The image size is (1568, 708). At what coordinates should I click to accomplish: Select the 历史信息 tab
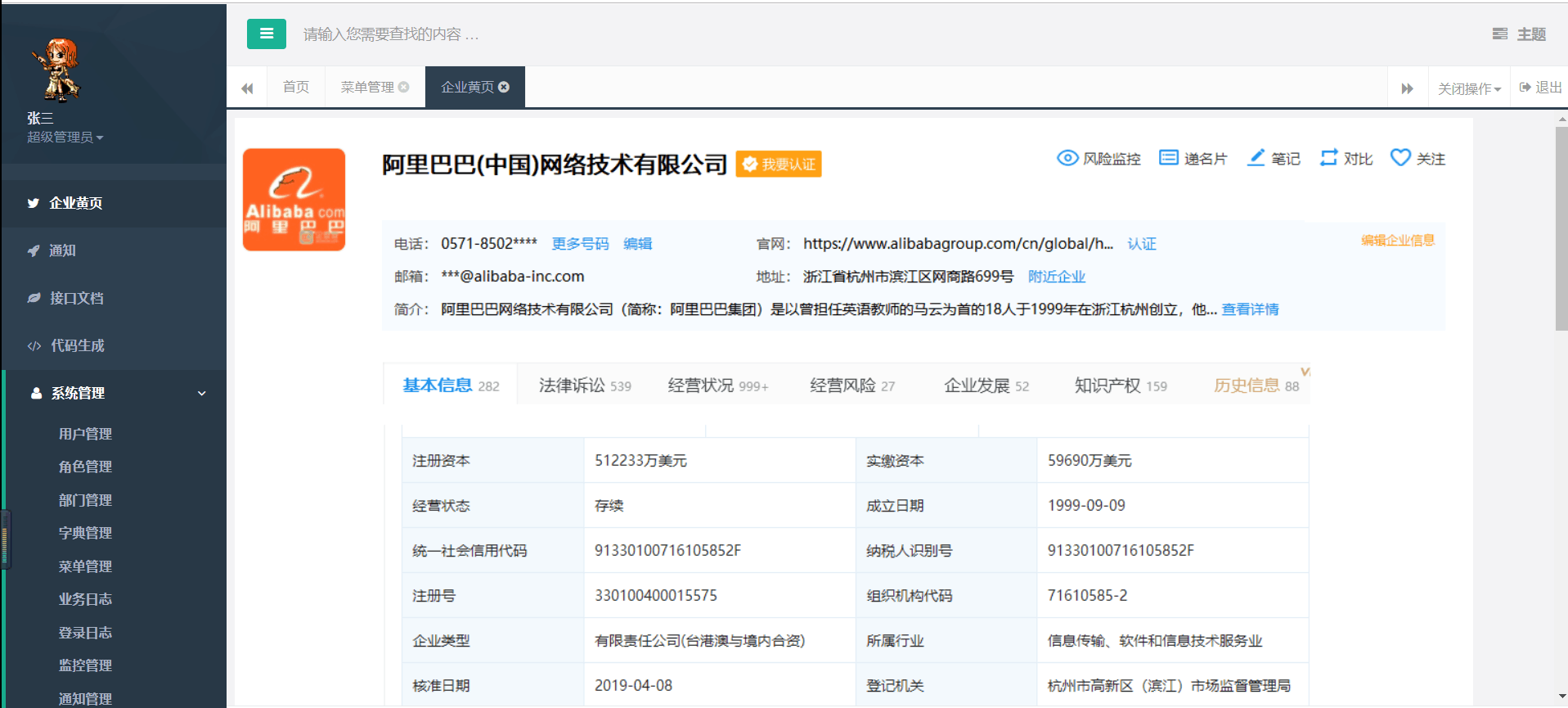coord(1256,385)
